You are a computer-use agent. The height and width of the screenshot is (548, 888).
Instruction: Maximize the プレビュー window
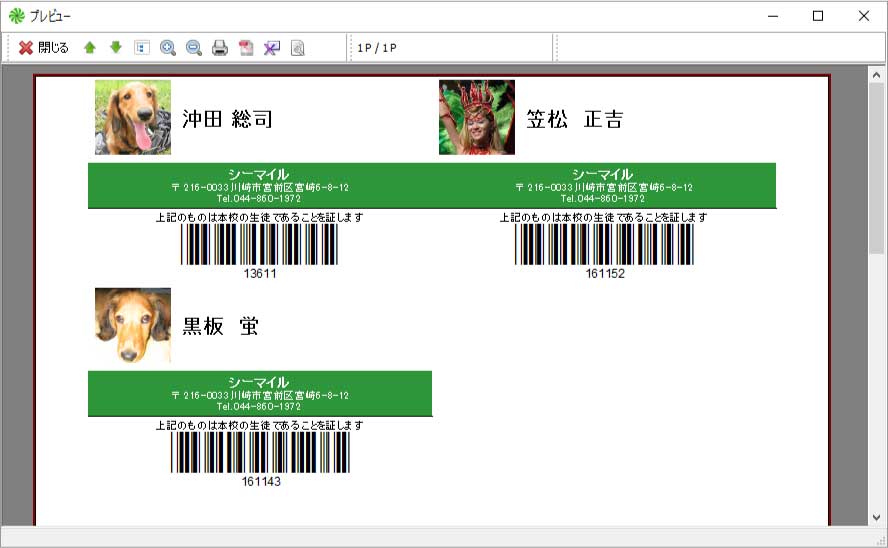pyautogui.click(x=818, y=16)
